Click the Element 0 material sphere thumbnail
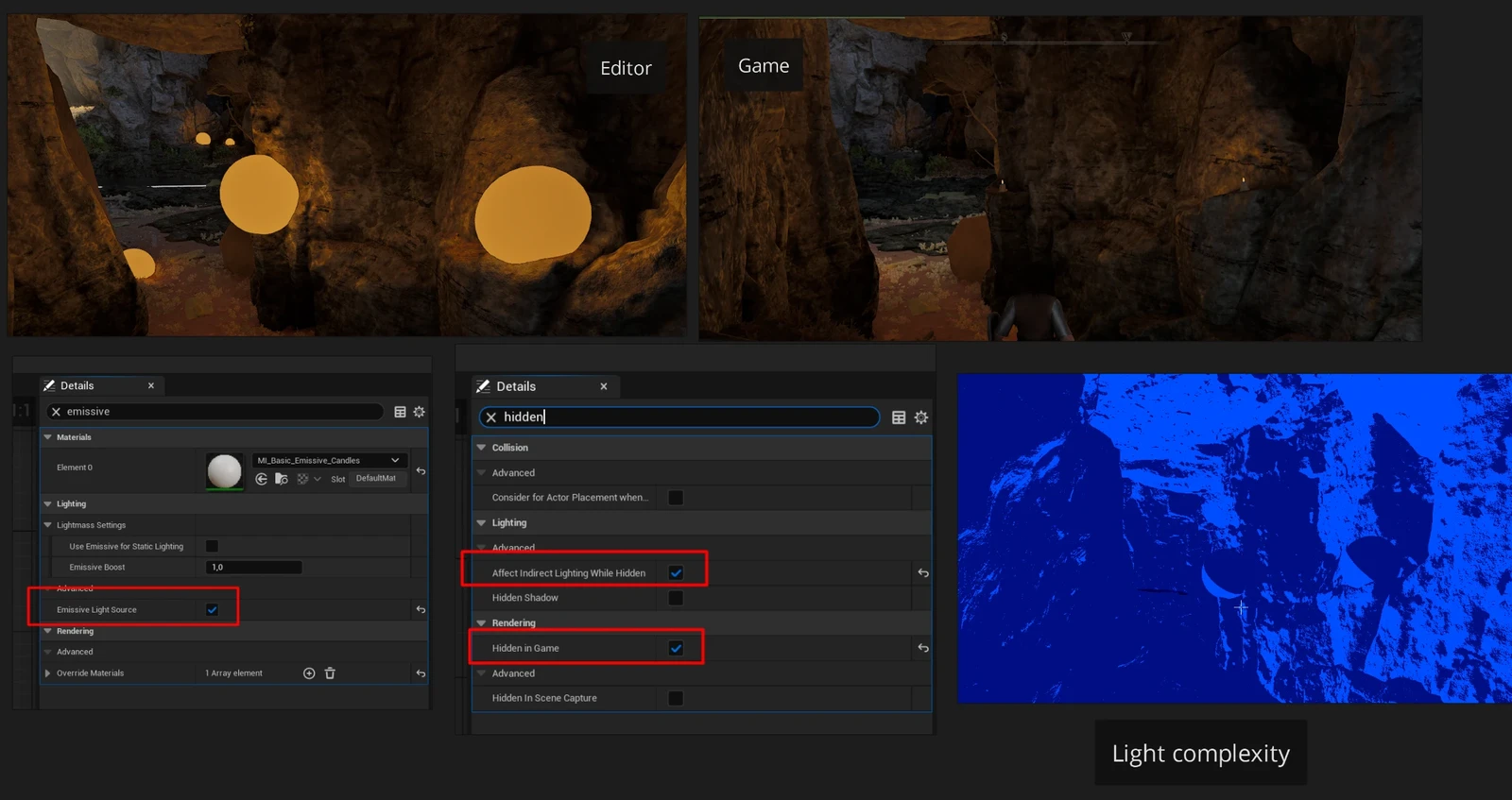Image resolution: width=1512 pixels, height=800 pixels. click(225, 471)
